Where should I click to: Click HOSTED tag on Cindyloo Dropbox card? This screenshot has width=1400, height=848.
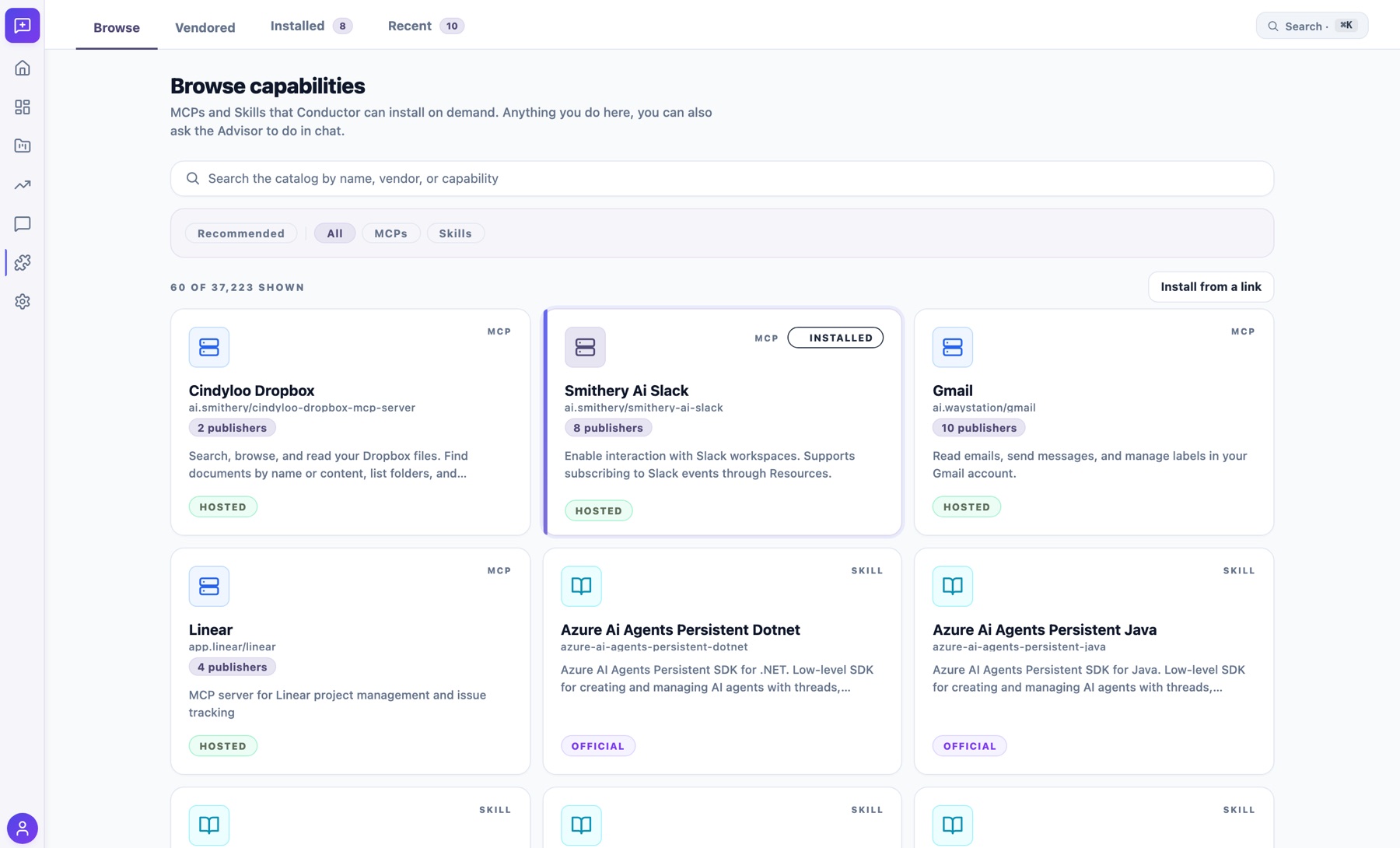(x=223, y=506)
